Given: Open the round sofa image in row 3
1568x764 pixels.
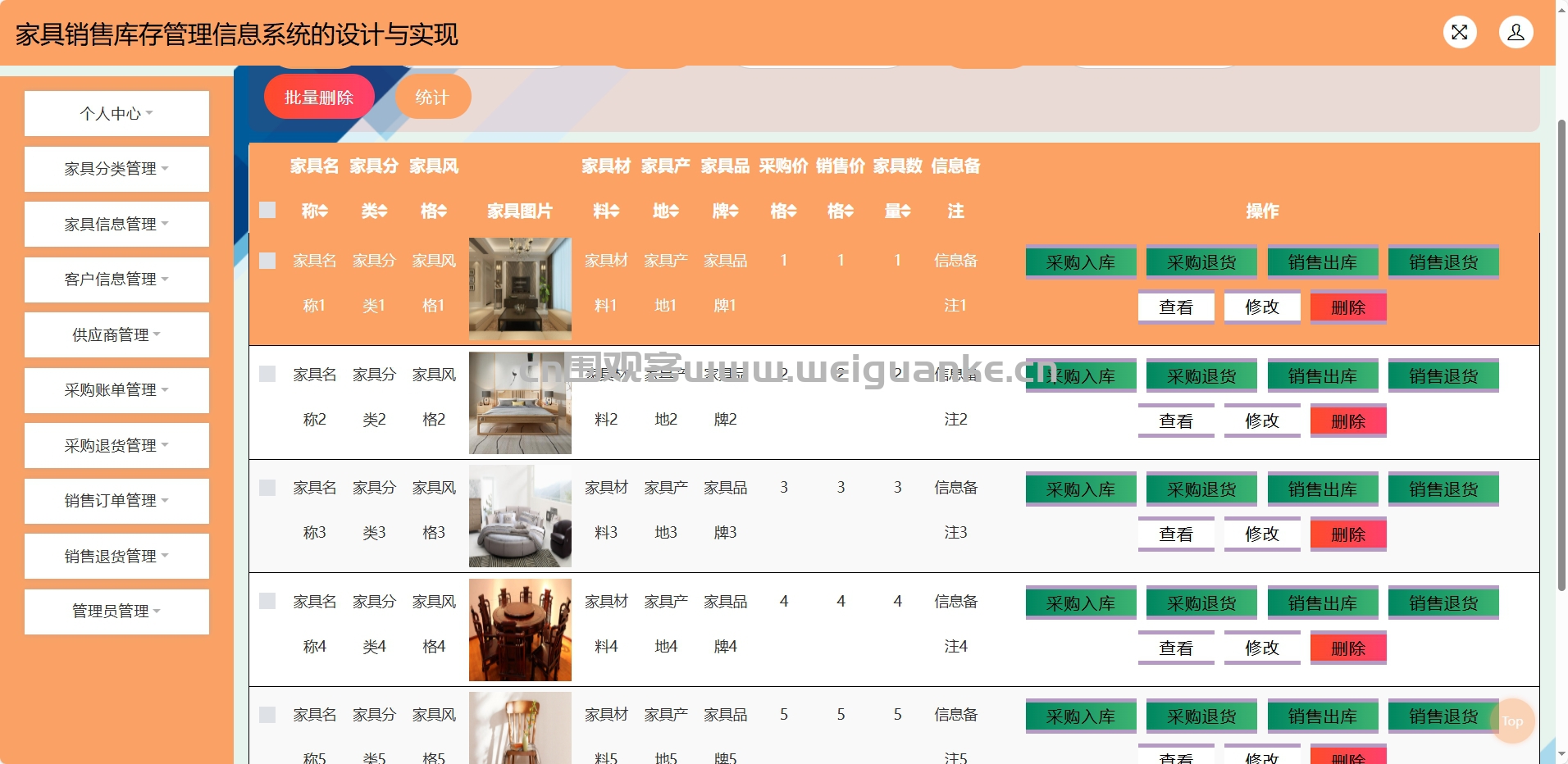Looking at the screenshot, I should coord(520,516).
